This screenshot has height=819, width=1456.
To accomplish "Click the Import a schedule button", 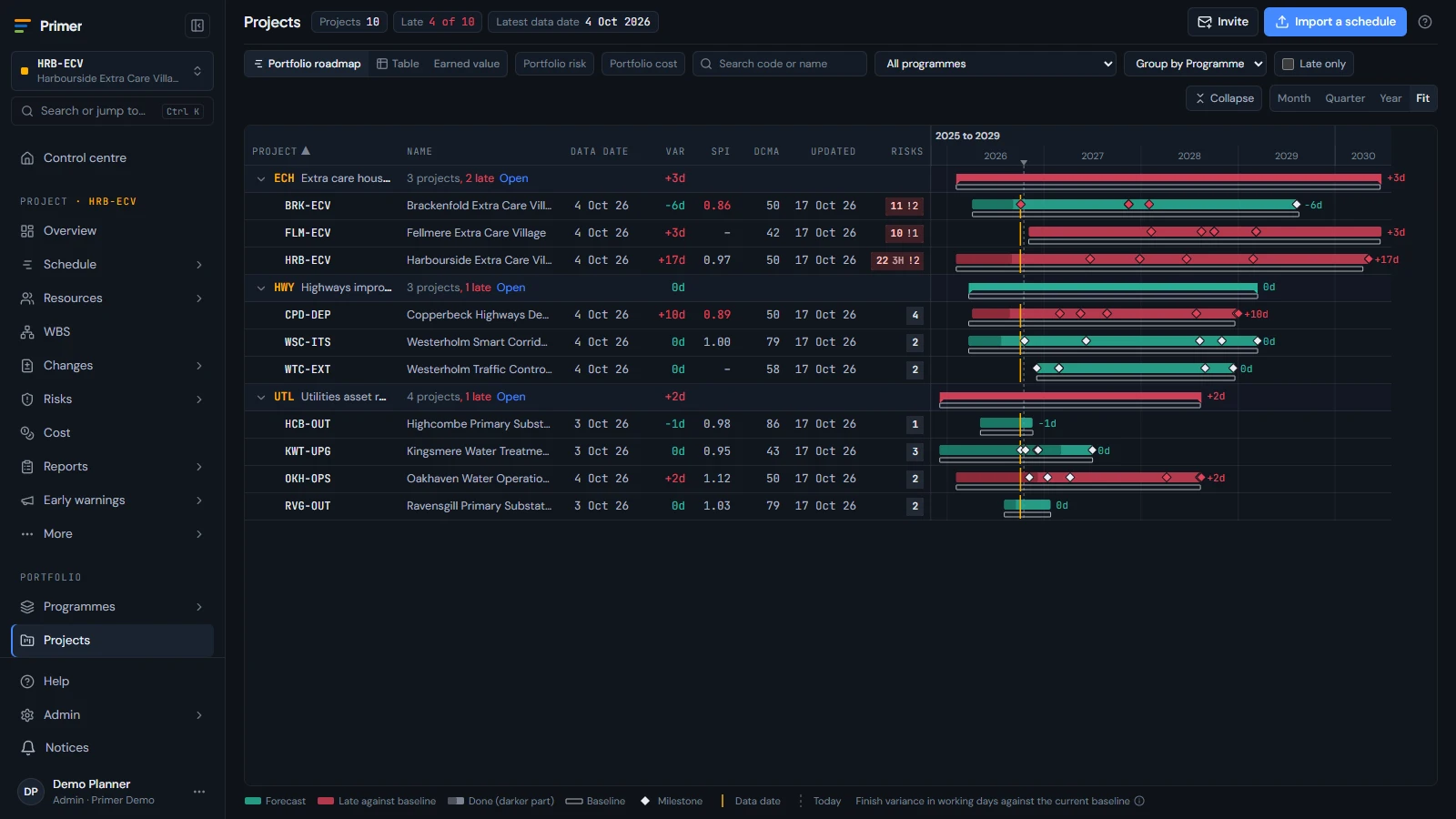I will (x=1335, y=22).
